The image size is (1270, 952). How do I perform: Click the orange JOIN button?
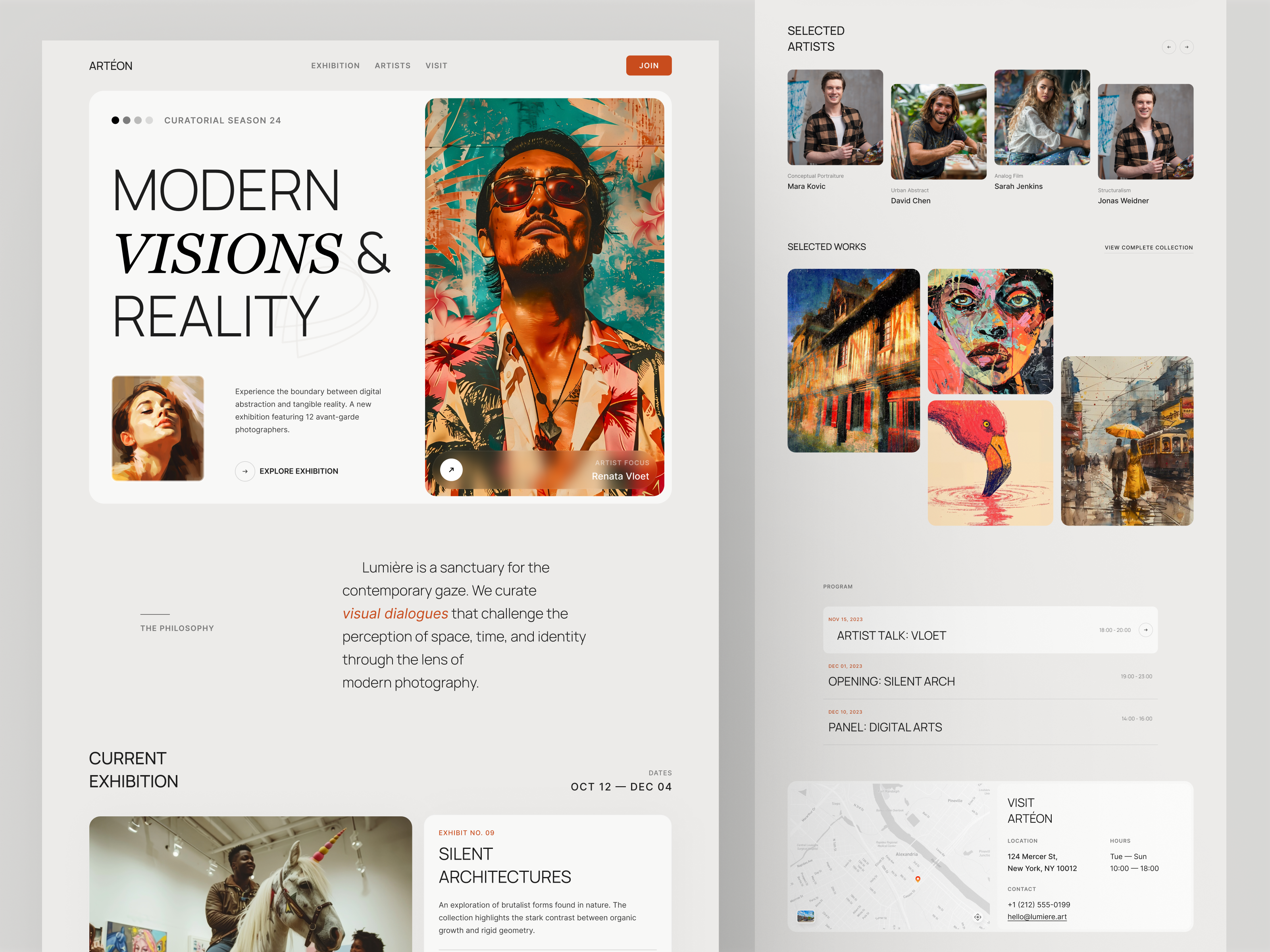(x=649, y=65)
